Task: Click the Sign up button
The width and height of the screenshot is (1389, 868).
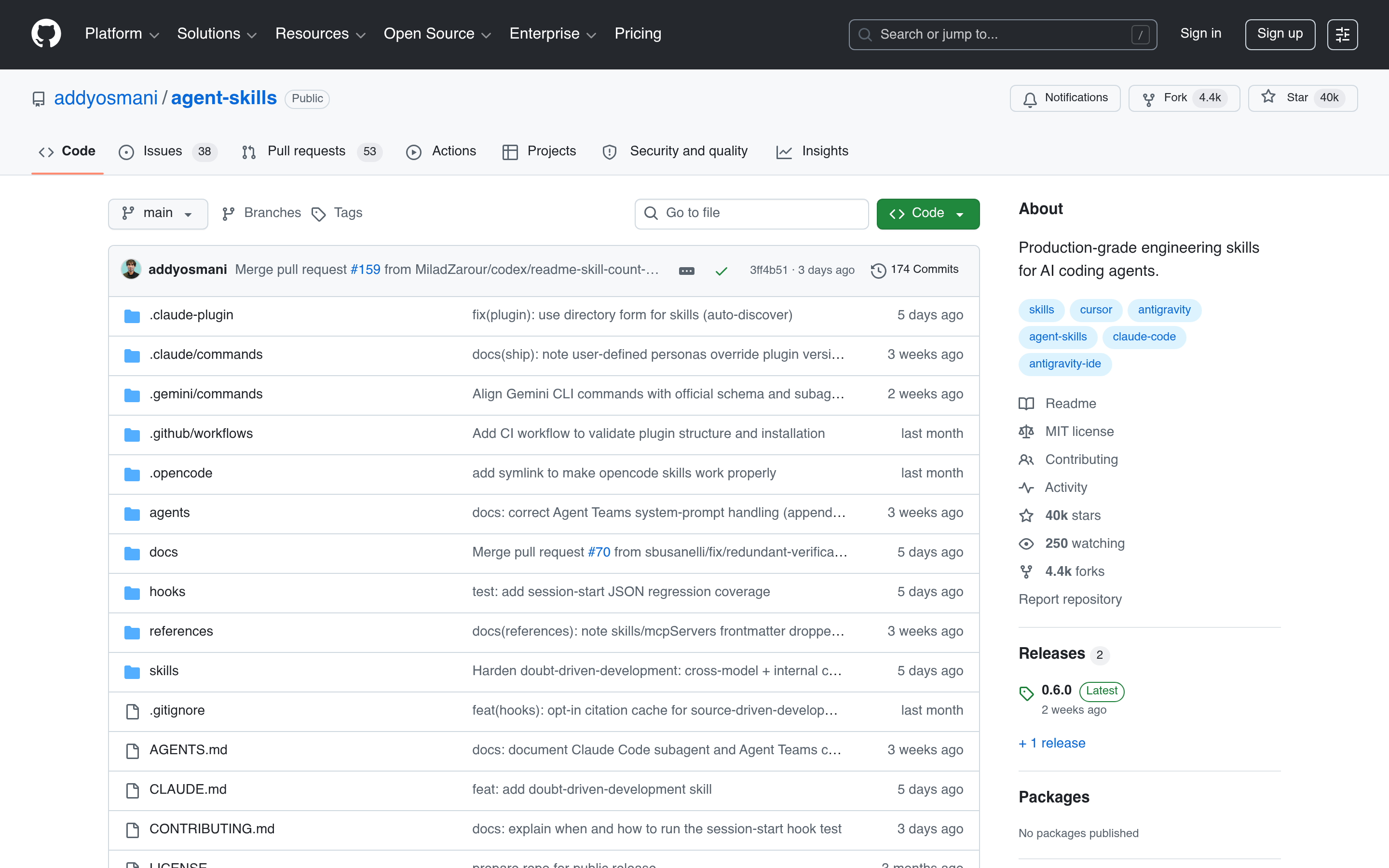Action: (1280, 34)
